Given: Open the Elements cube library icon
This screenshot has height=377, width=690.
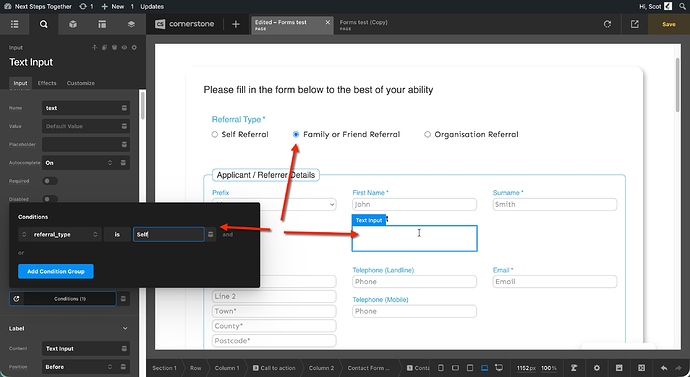Looking at the screenshot, I should (73, 24).
